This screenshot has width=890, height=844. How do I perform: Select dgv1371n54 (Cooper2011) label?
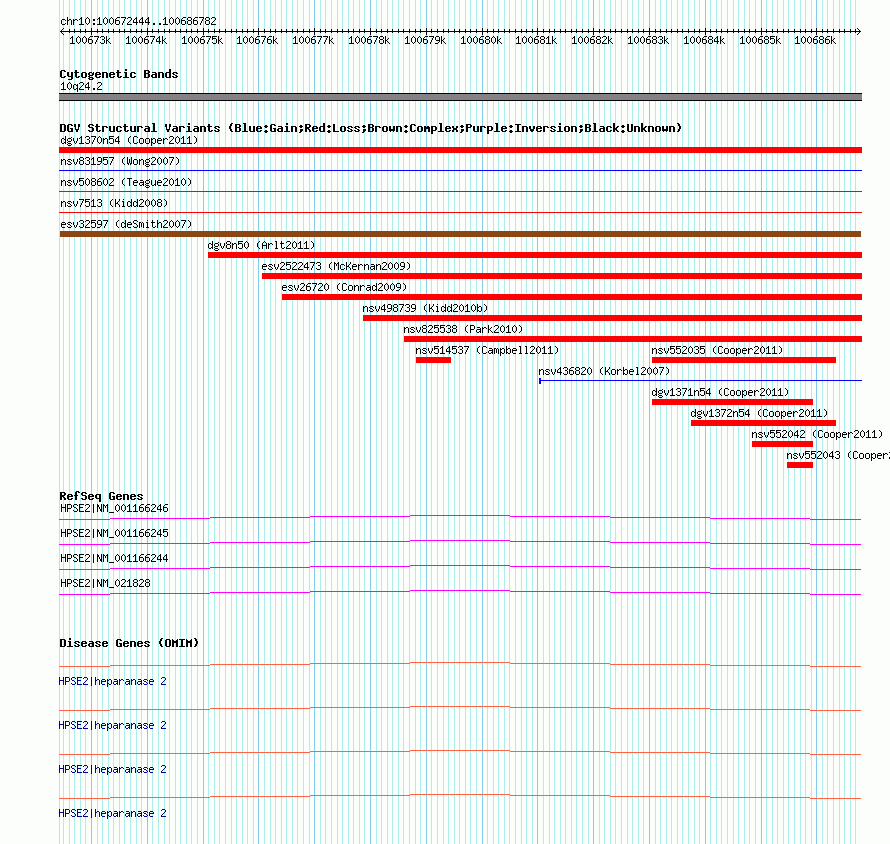click(x=720, y=392)
